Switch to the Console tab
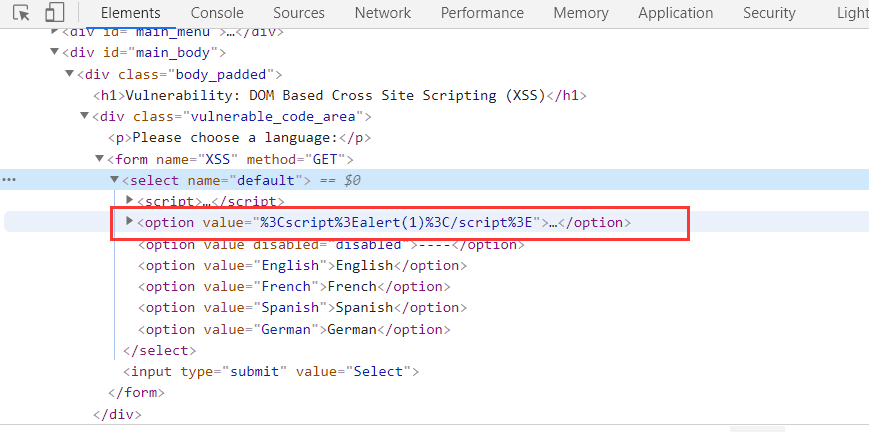Viewport: 869px width, 432px height. click(217, 13)
